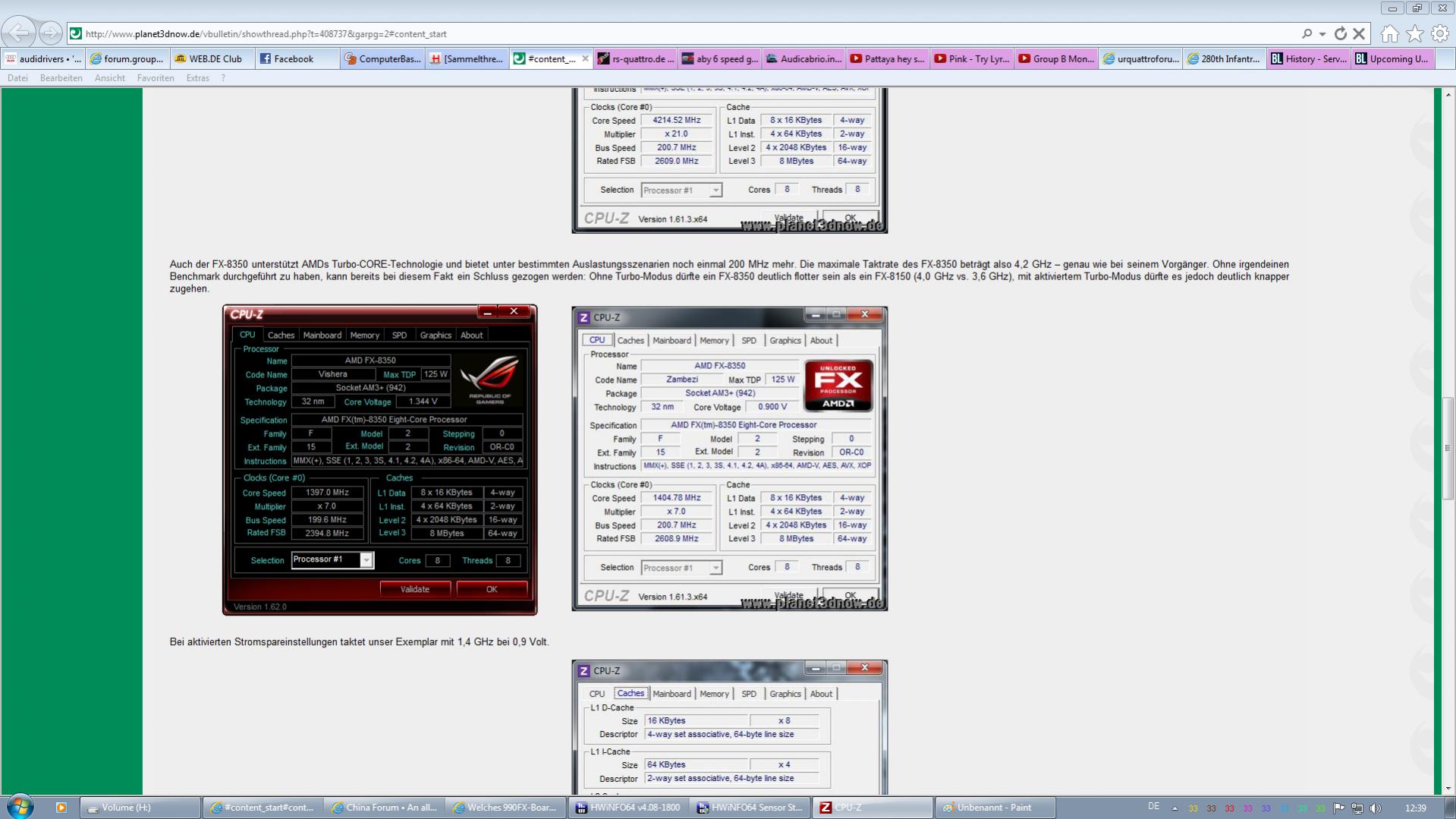This screenshot has width=1456, height=819.
Task: Switch to China Forum taskbar window
Action: coord(385,808)
